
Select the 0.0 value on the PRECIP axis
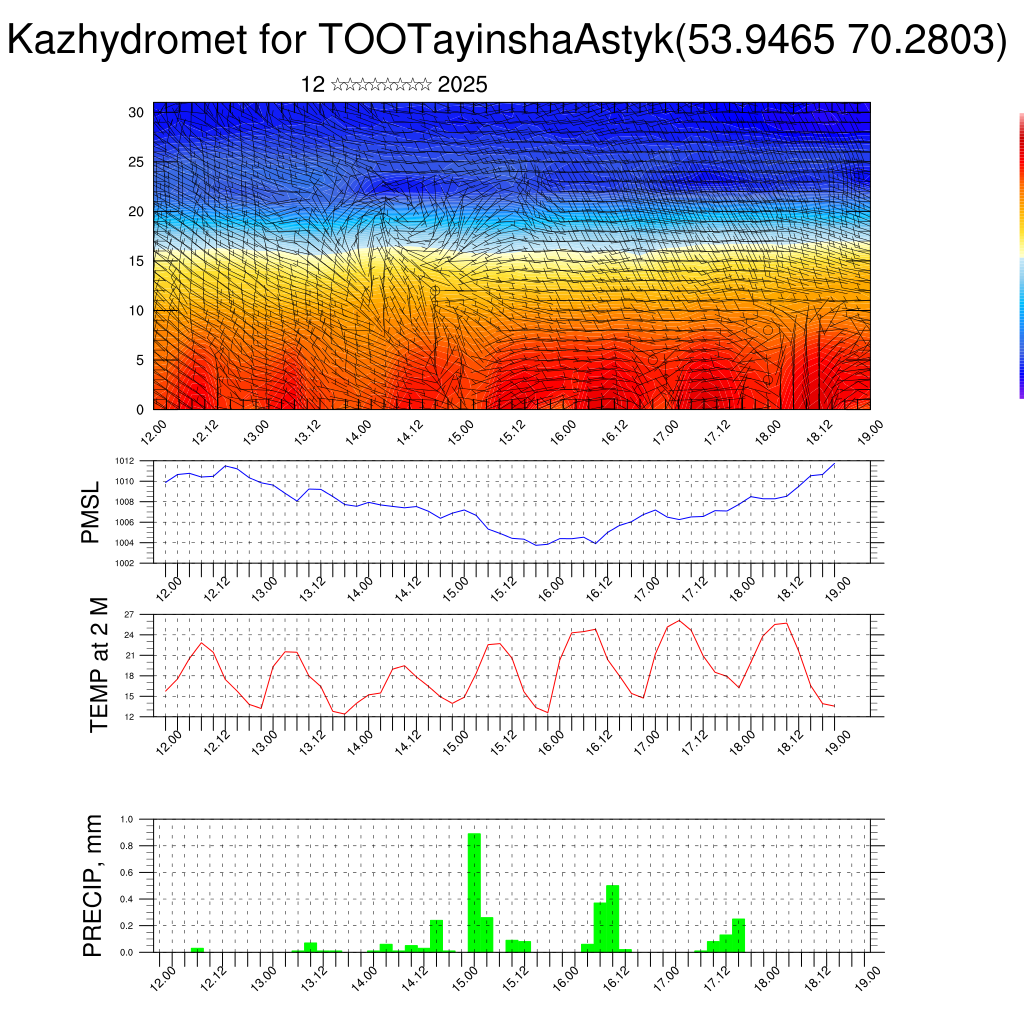[x=127, y=953]
